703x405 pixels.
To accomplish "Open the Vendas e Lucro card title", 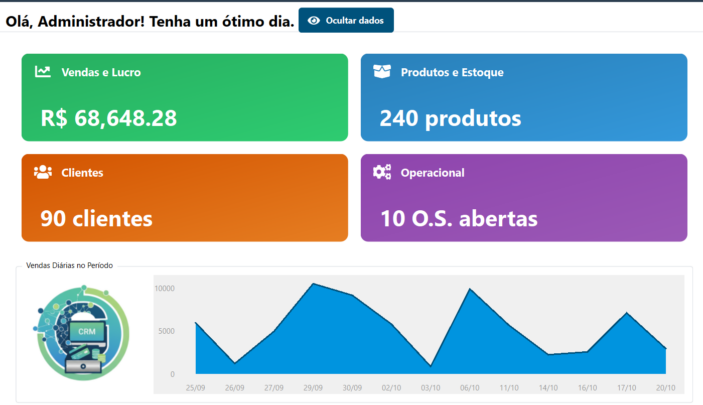I will pyautogui.click(x=101, y=73).
